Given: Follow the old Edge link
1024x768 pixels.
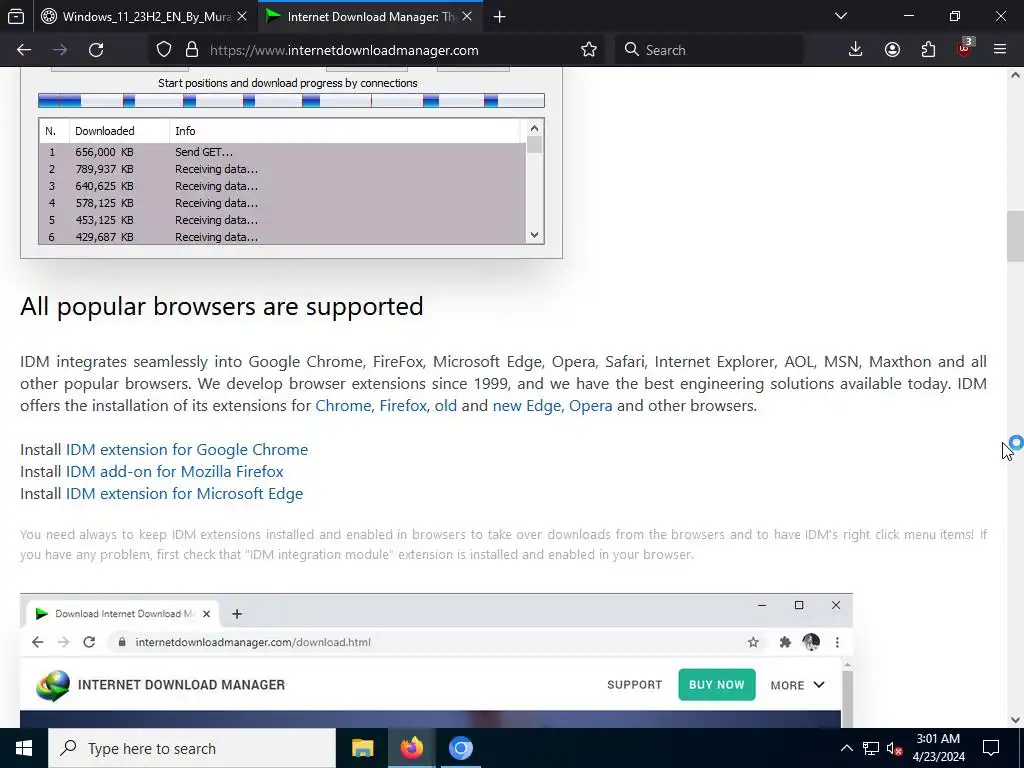Looking at the screenshot, I should coord(445,406).
